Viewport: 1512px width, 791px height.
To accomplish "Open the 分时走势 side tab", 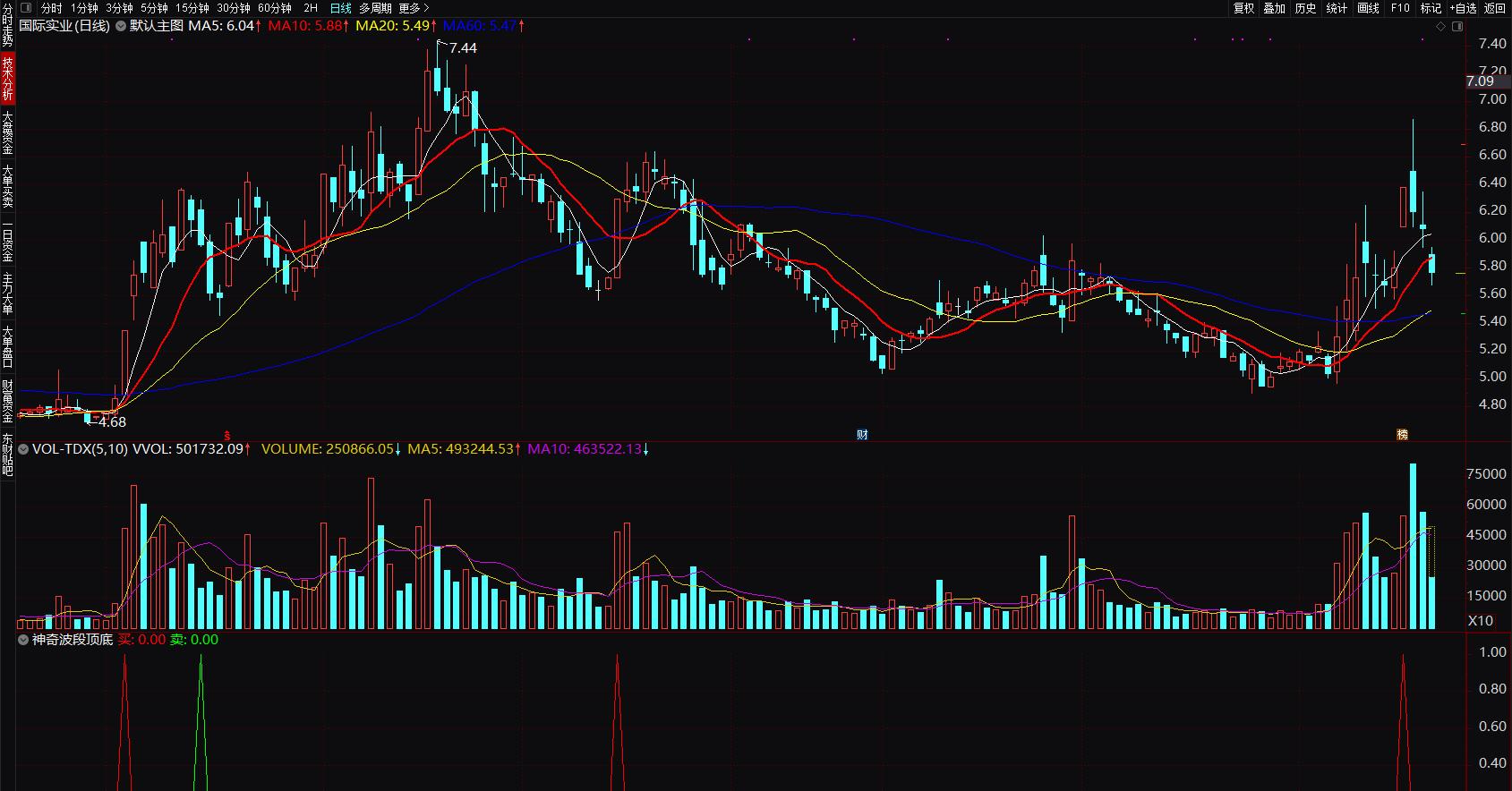I will point(7,25).
